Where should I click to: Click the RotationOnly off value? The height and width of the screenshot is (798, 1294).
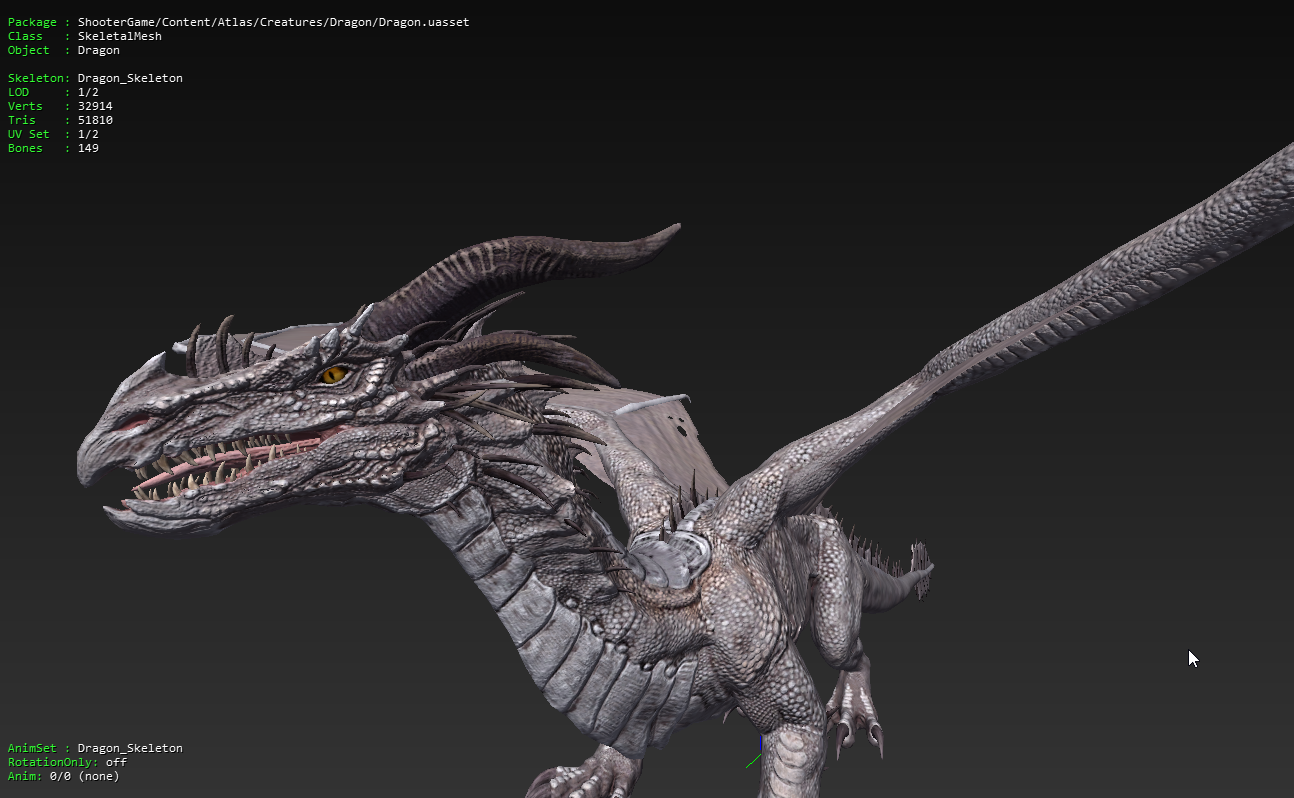pyautogui.click(x=116, y=762)
